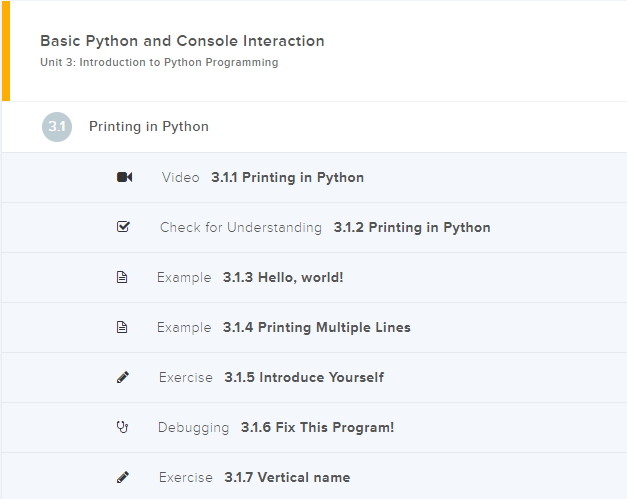Viewport: 627px width, 499px height.
Task: Click the Check for Understanding label
Action: coord(241,228)
